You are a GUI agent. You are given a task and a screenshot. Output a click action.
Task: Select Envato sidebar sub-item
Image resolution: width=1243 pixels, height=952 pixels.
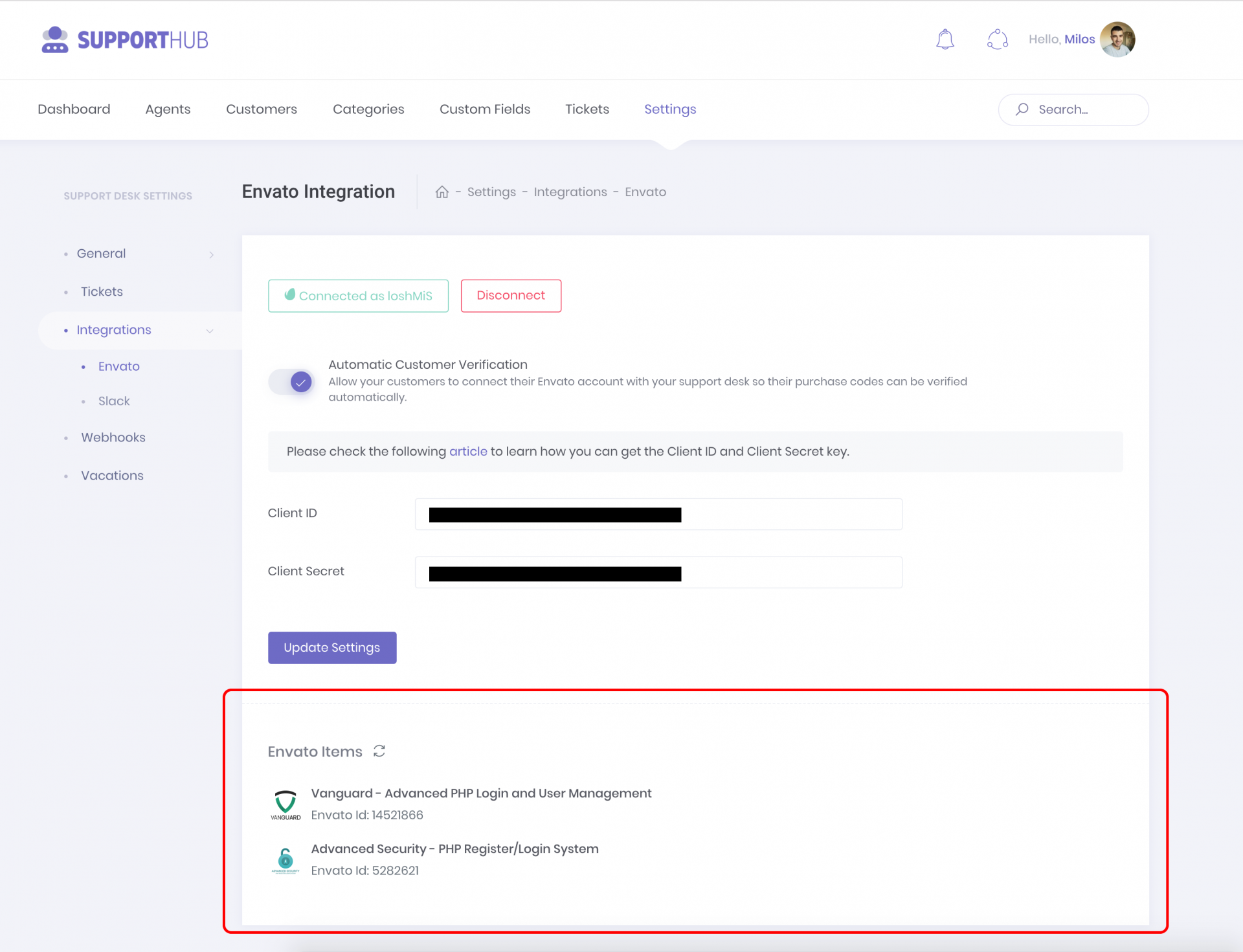click(119, 366)
